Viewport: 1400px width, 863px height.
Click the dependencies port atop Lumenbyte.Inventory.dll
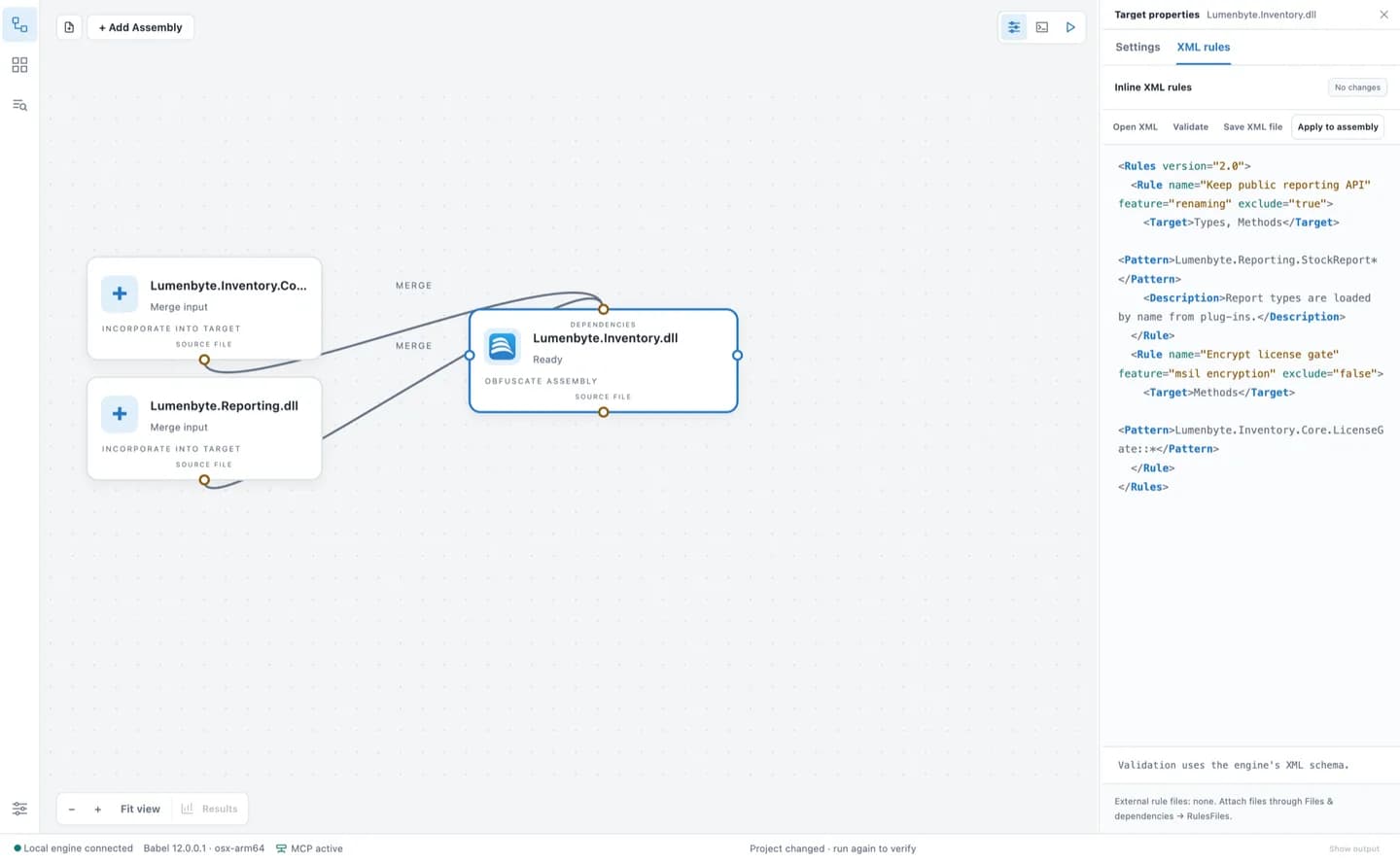(x=604, y=309)
